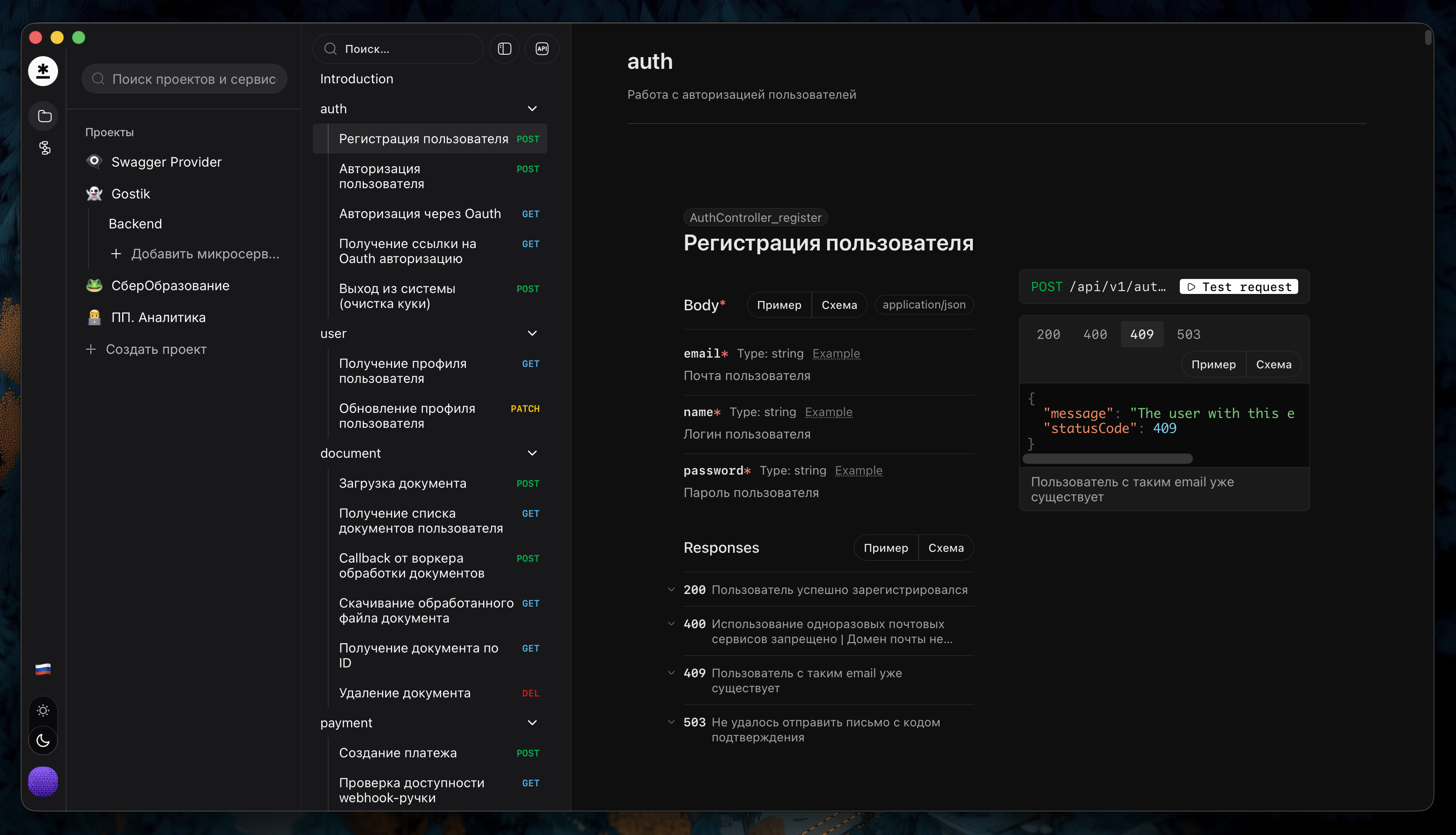Click horizontal scrollbar under JSON response
This screenshot has width=1456, height=835.
point(1107,459)
